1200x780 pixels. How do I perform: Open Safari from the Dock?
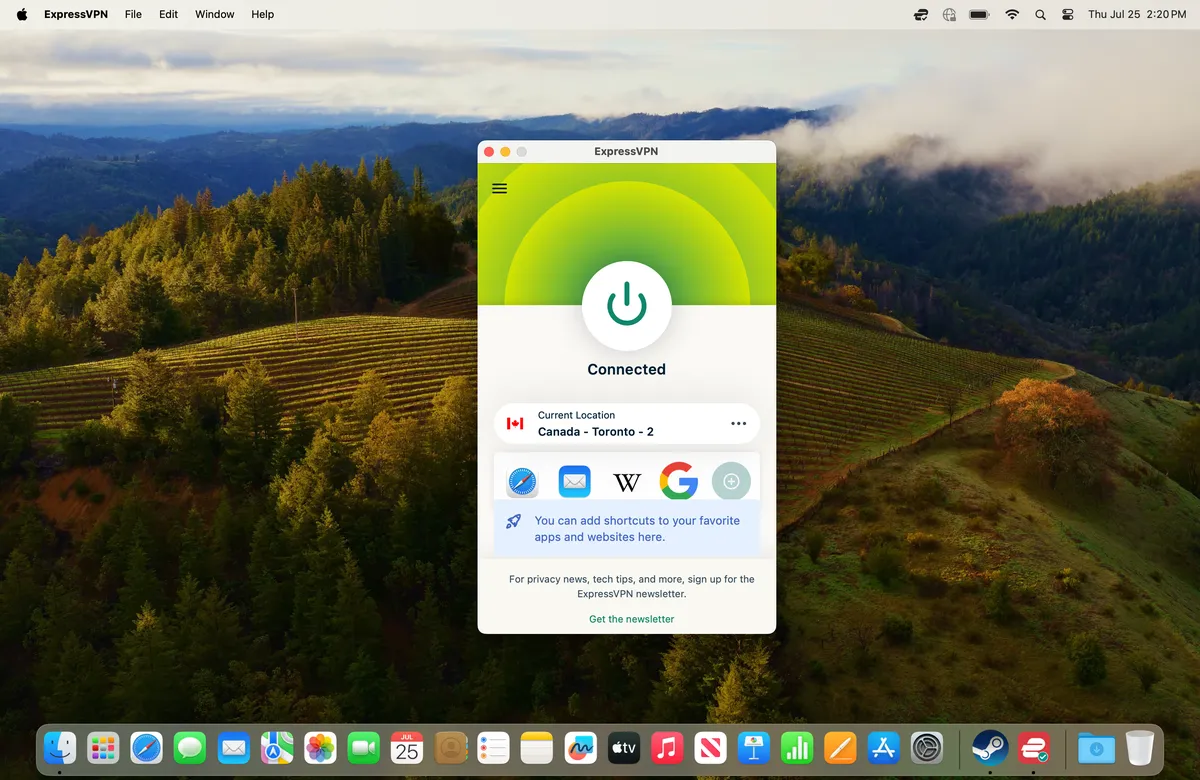pyautogui.click(x=146, y=747)
